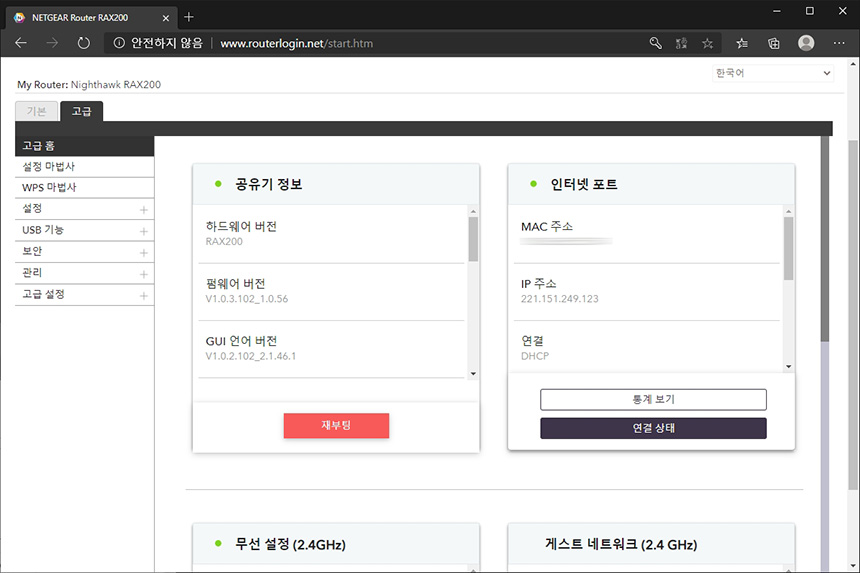This screenshot has height=573, width=860.
Task: Close the NETGEAR Router RAX200 tab
Action: [166, 18]
